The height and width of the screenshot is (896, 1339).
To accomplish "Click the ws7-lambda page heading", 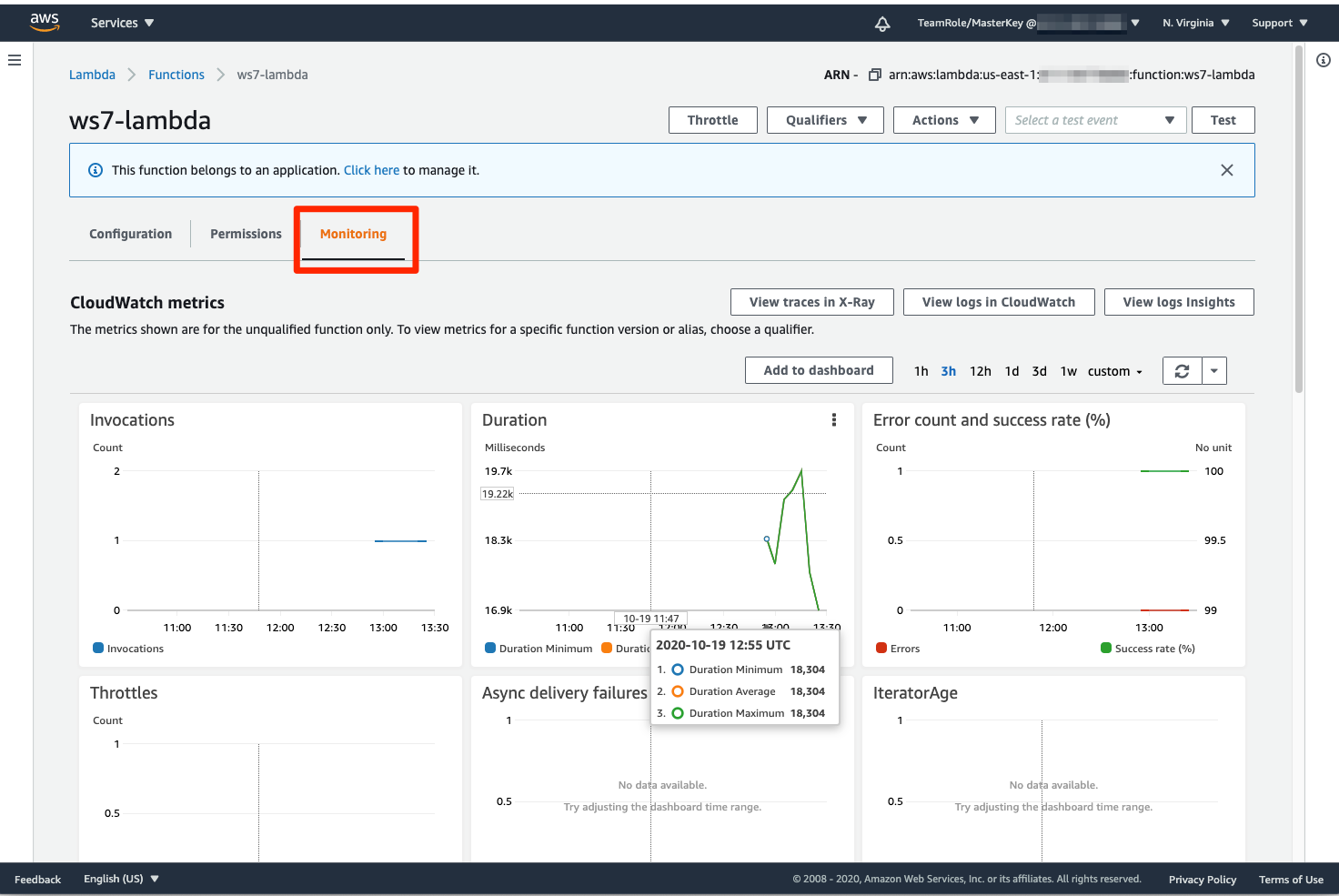I will coord(140,120).
